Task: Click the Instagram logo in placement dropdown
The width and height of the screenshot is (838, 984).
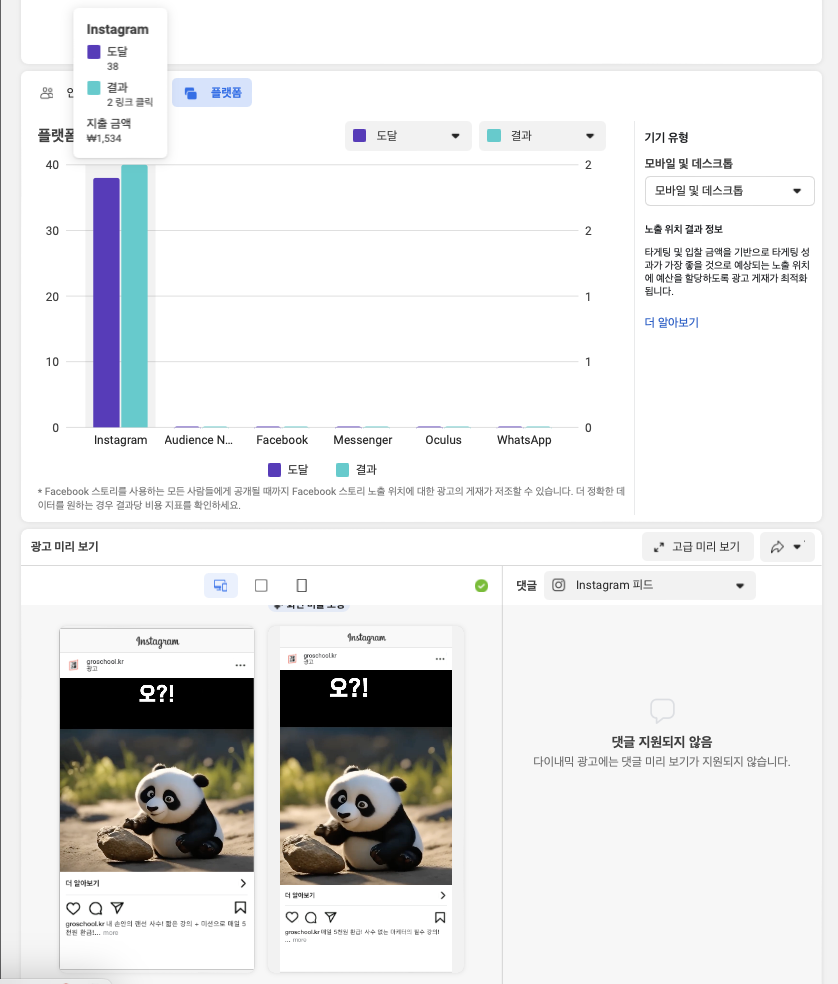Action: [x=559, y=585]
